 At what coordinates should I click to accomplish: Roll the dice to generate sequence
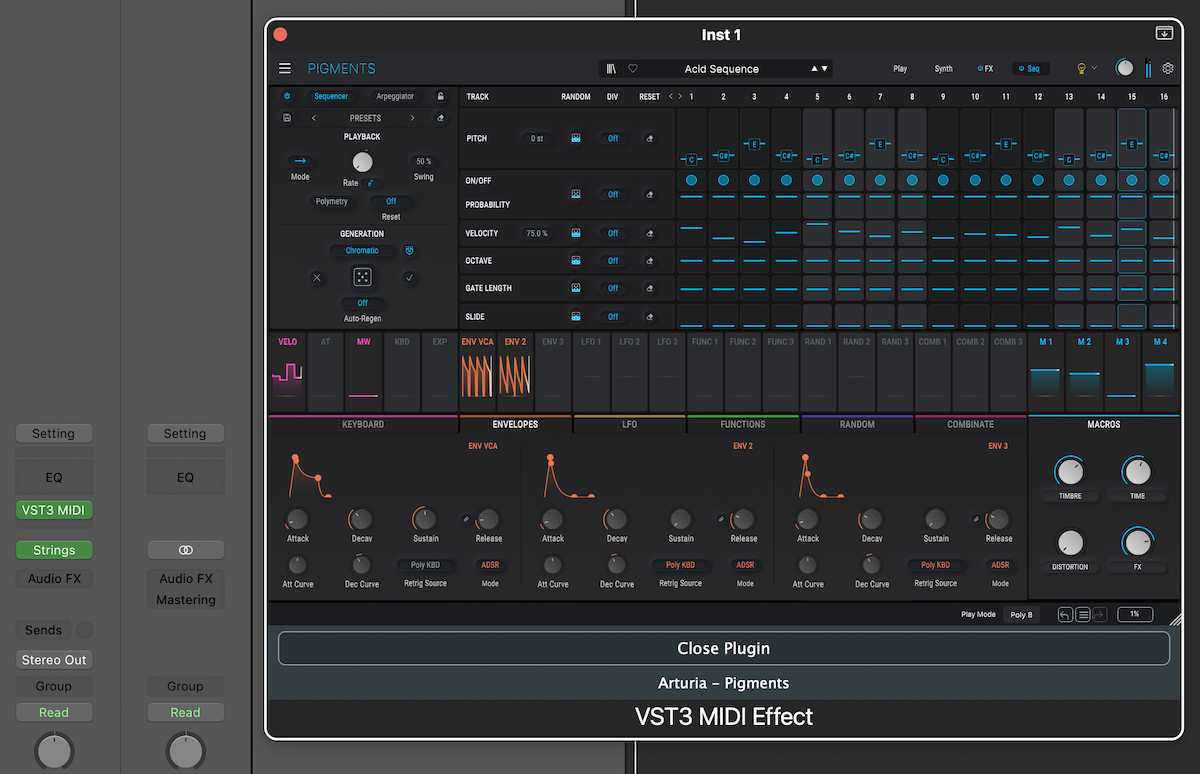[x=362, y=278]
